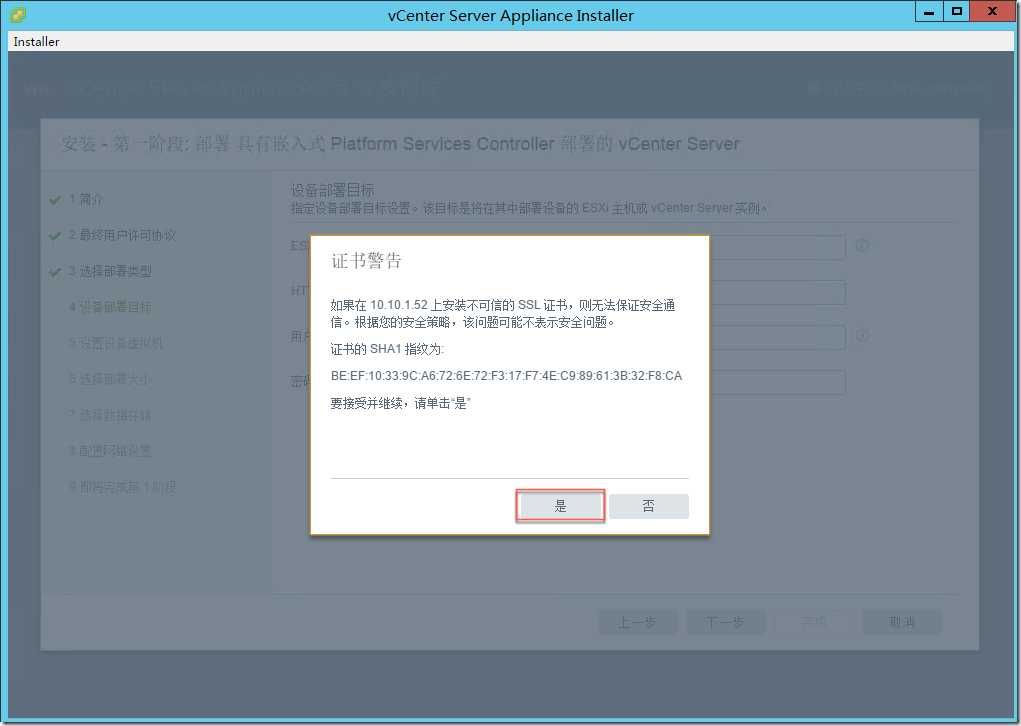Click the 下一步 button in background wizard
1021x726 pixels.
click(x=725, y=622)
